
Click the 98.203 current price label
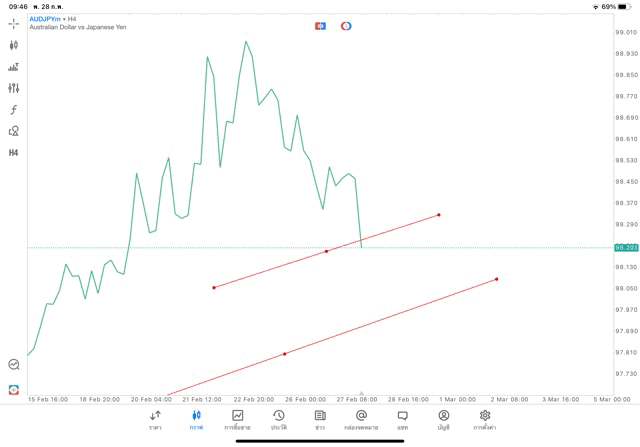627,247
